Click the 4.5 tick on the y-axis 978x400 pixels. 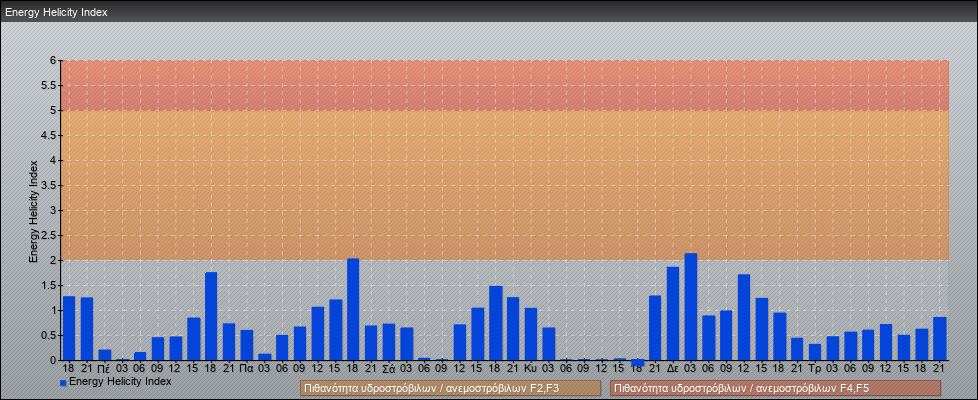click(x=51, y=135)
